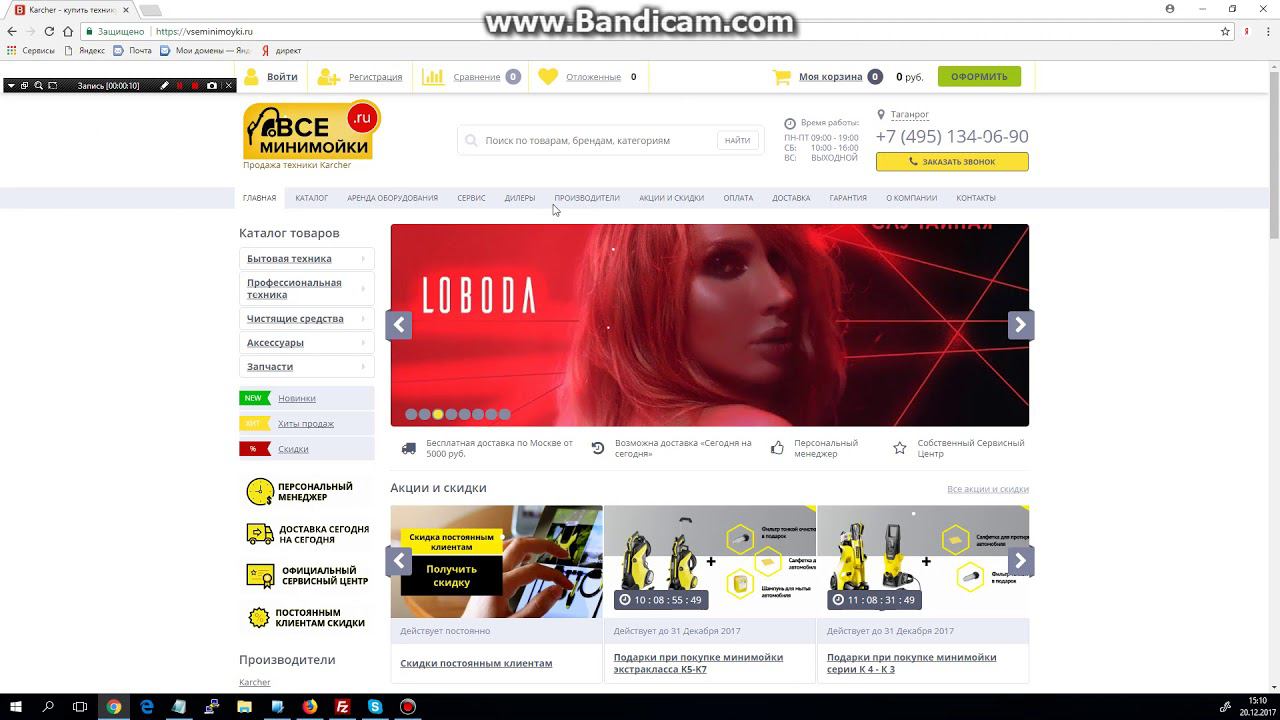Select the last banner slide dot
The width and height of the screenshot is (1280, 720).
pos(505,414)
